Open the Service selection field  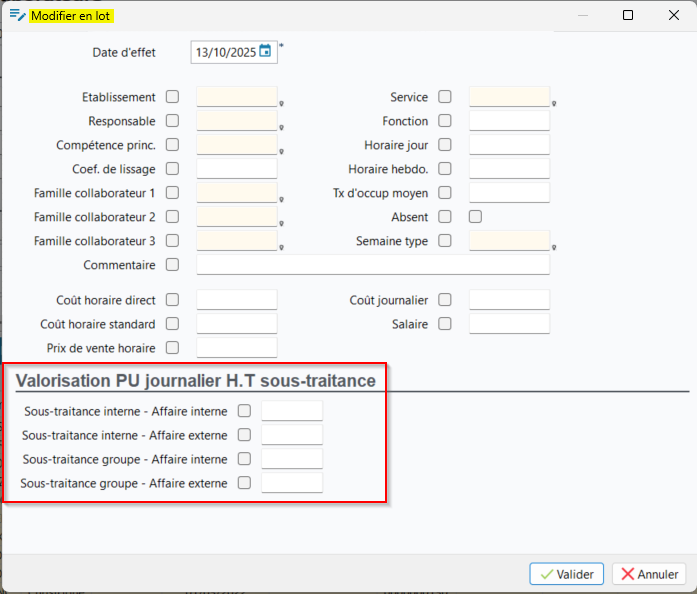click(x=509, y=97)
